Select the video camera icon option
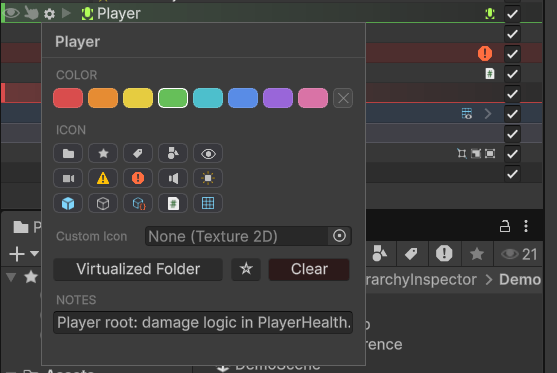557x373 pixels. pyautogui.click(x=68, y=178)
